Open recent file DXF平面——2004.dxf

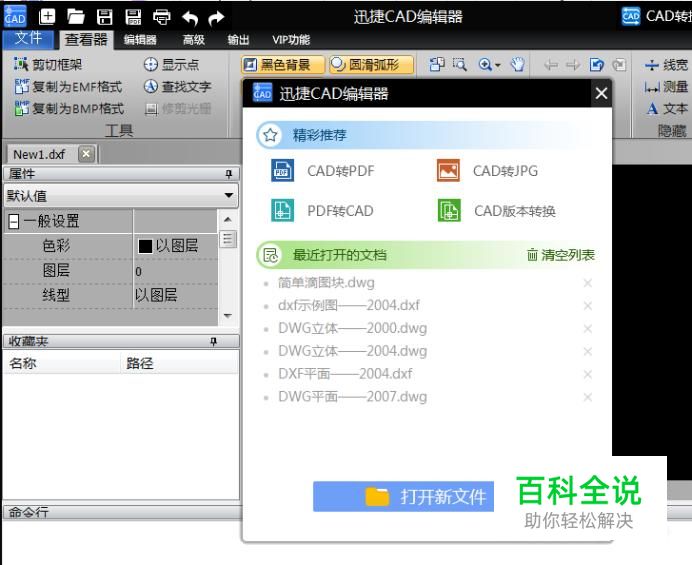[345, 374]
